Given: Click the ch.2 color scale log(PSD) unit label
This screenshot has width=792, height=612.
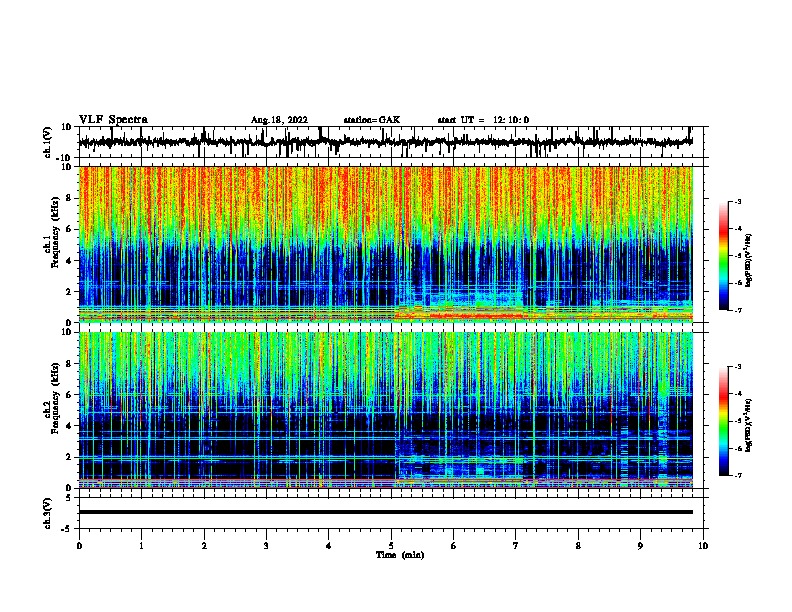Looking at the screenshot, I should click(749, 425).
